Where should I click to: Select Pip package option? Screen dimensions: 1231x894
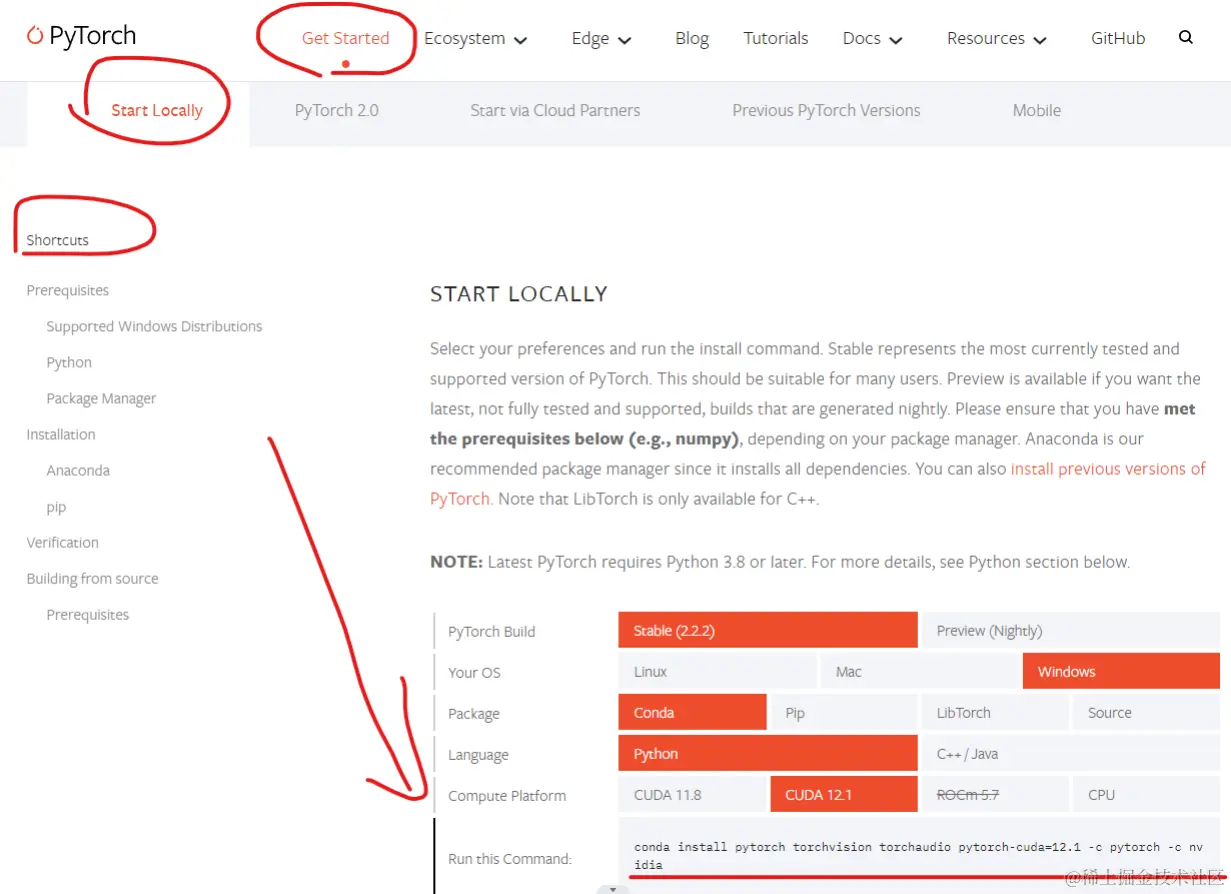[x=844, y=712]
